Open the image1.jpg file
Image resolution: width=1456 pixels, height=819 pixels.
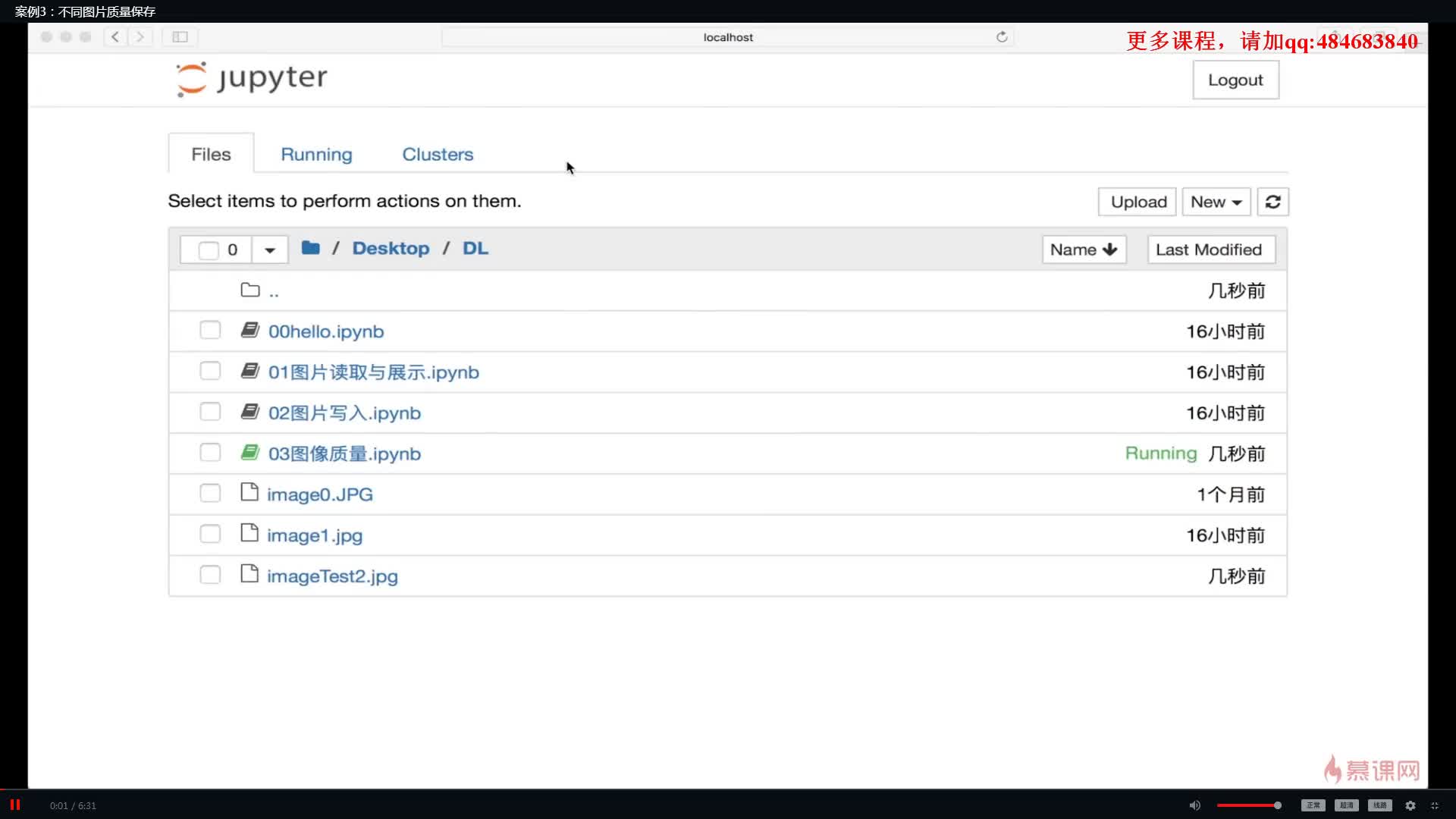(x=315, y=535)
